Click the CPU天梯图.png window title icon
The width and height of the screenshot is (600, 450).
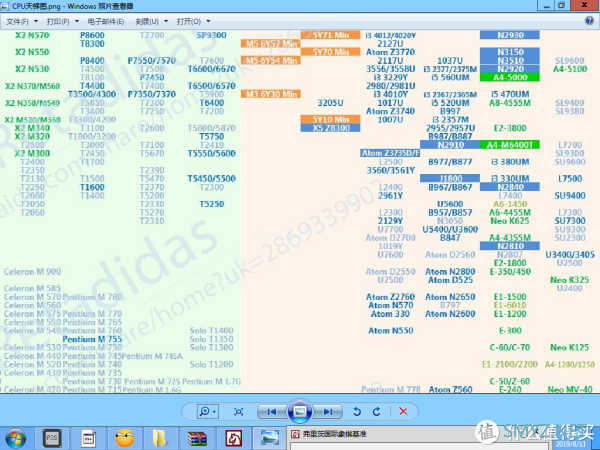click(x=5, y=6)
